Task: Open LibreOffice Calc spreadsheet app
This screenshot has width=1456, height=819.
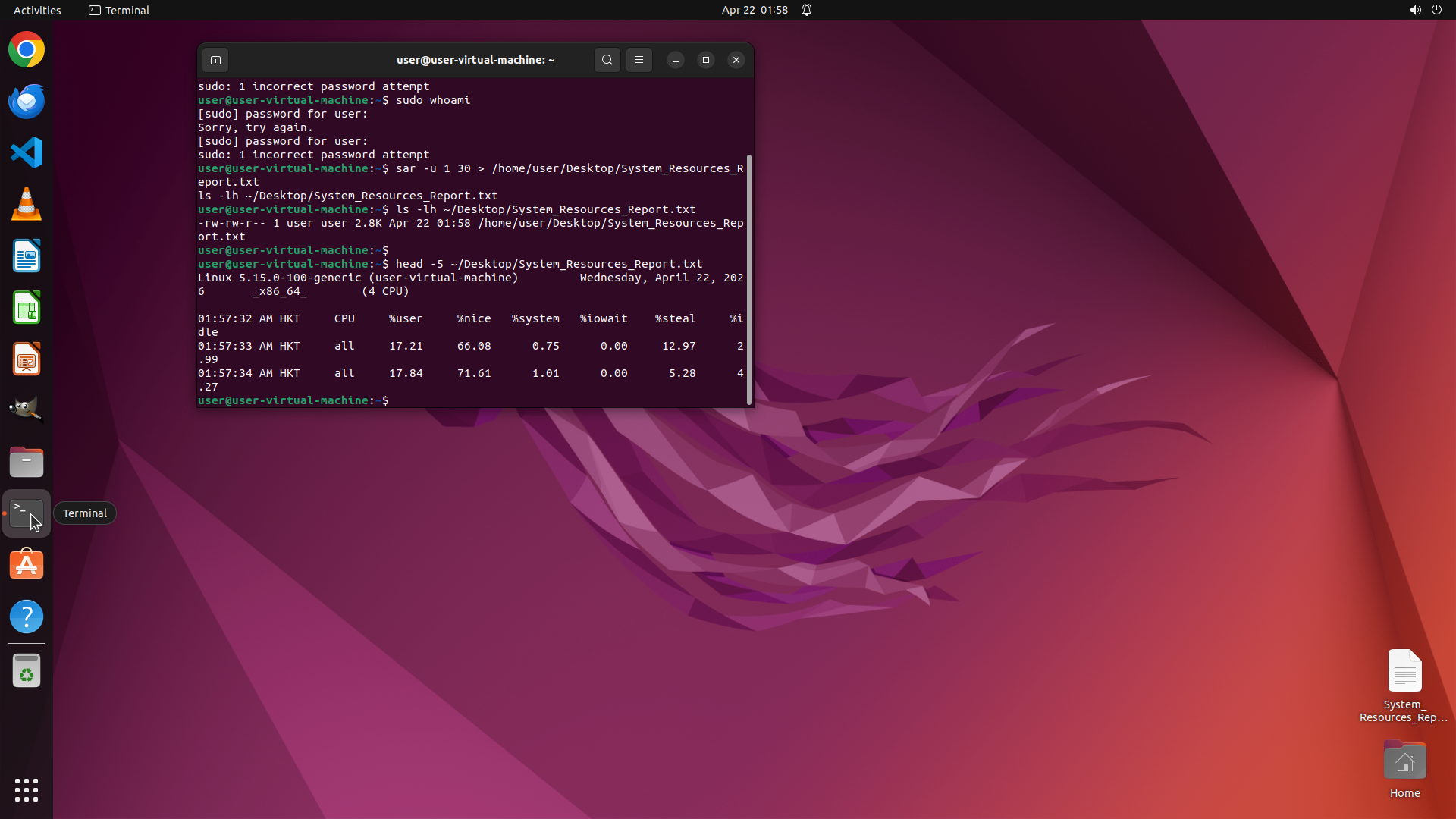Action: point(27,308)
